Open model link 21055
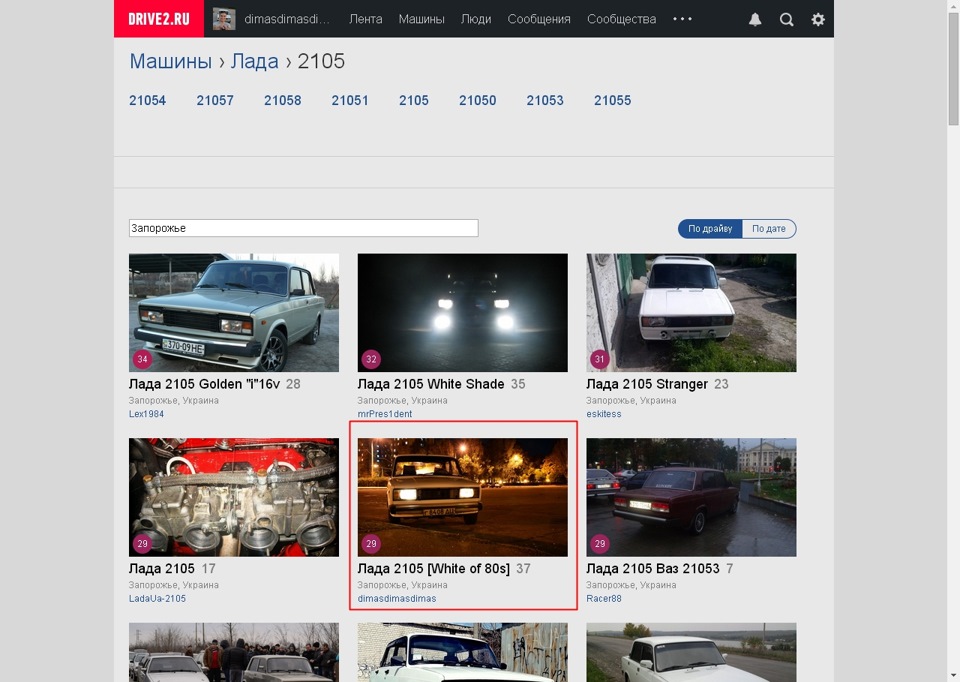960x682 pixels. (612, 100)
